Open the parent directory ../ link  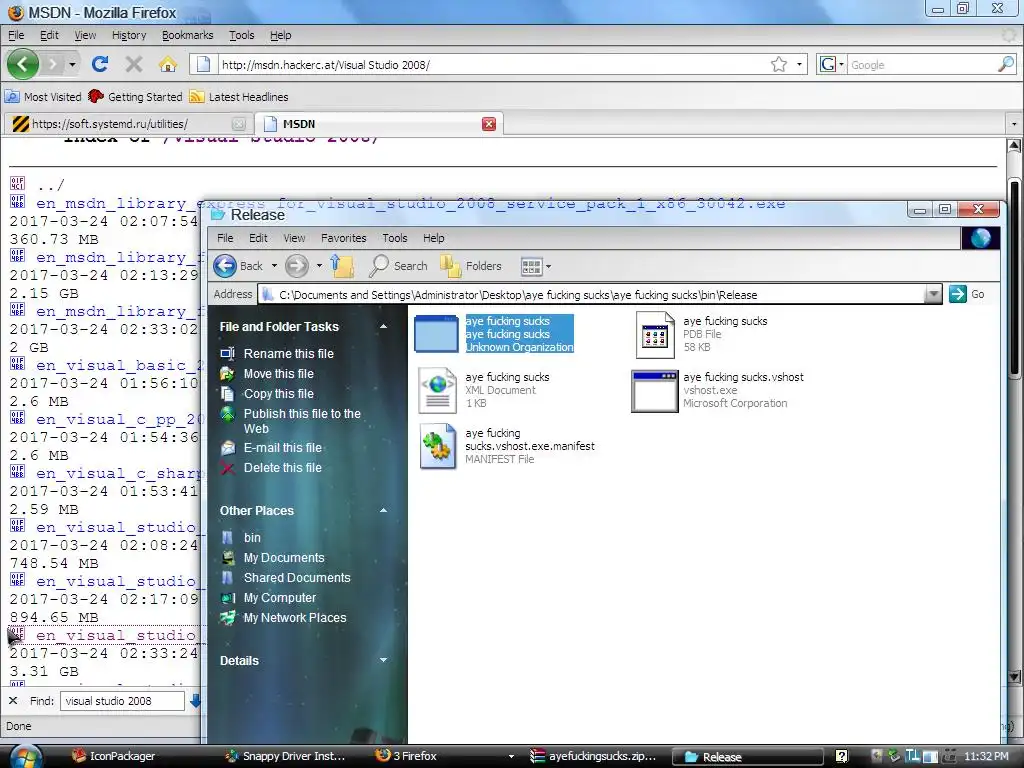coord(50,185)
